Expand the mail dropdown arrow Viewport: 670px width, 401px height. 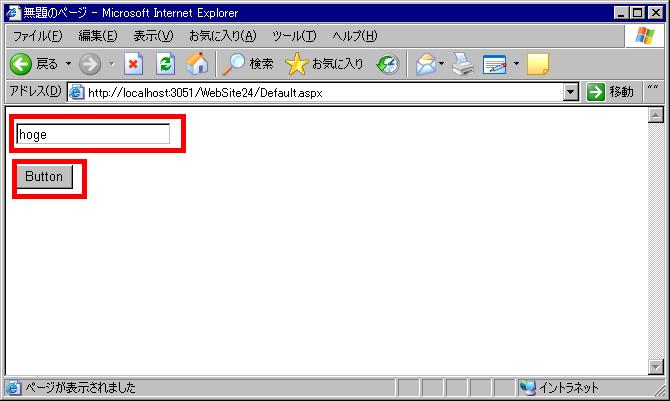tap(441, 64)
